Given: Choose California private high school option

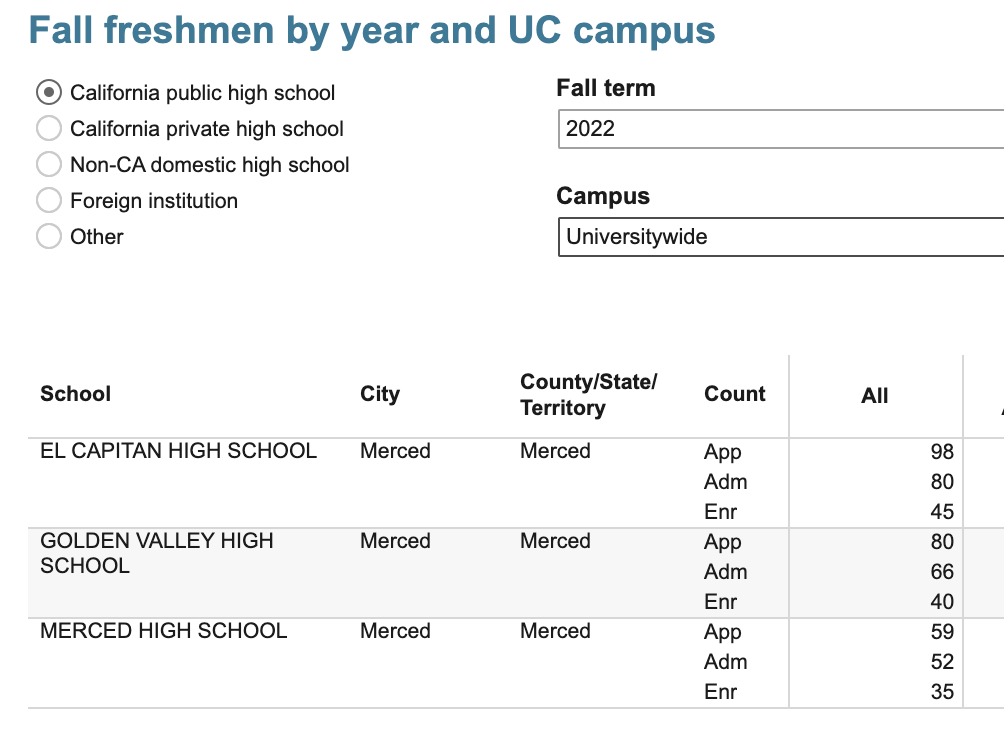Looking at the screenshot, I should (x=48, y=129).
